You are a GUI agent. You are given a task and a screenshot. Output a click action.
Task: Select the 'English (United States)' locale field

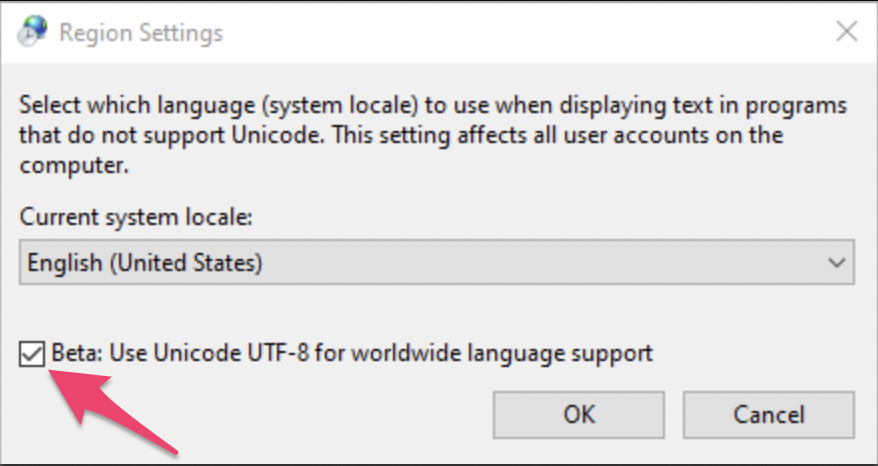point(145,263)
